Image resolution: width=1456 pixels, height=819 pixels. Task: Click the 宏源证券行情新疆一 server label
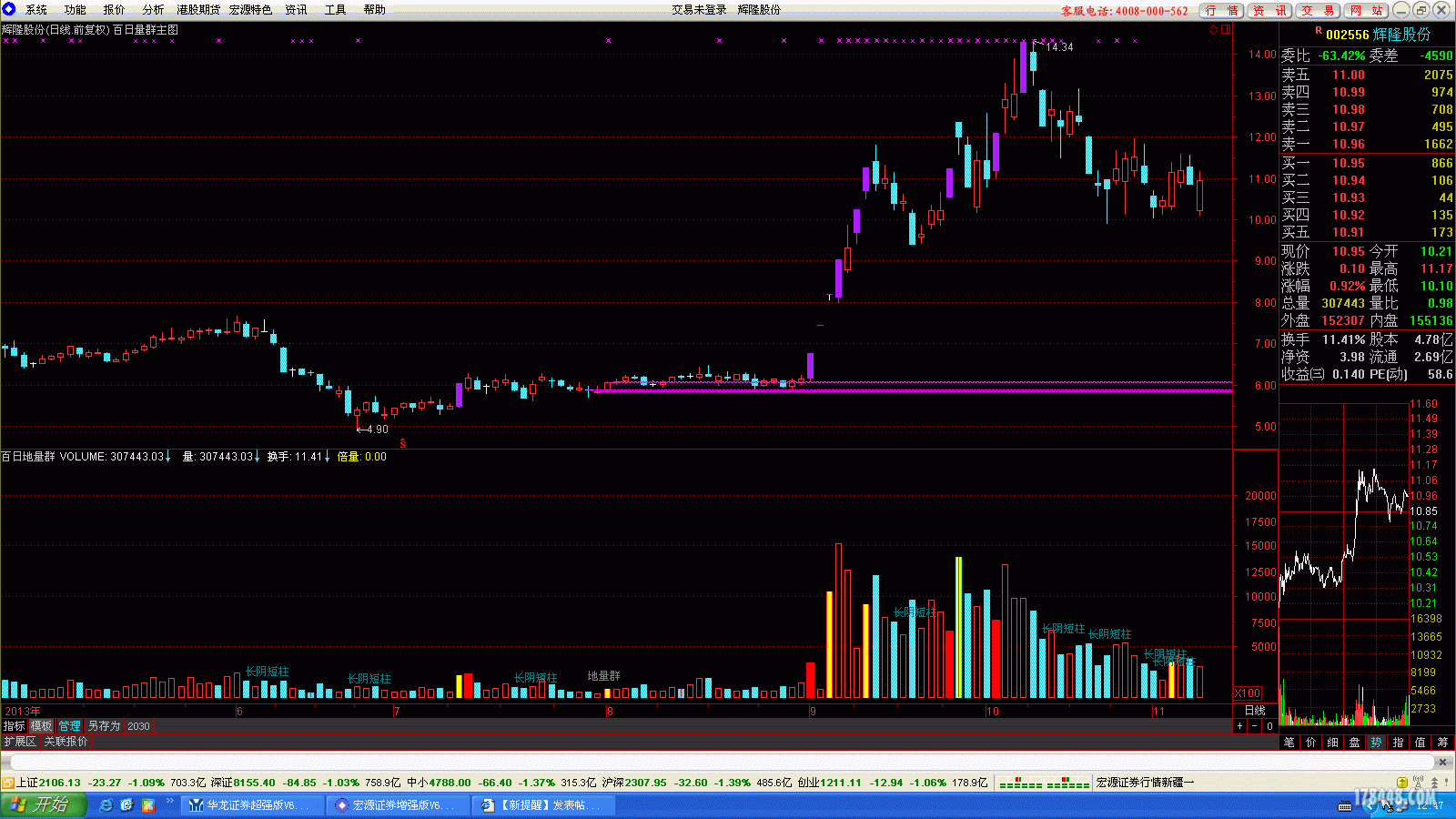point(1146,783)
